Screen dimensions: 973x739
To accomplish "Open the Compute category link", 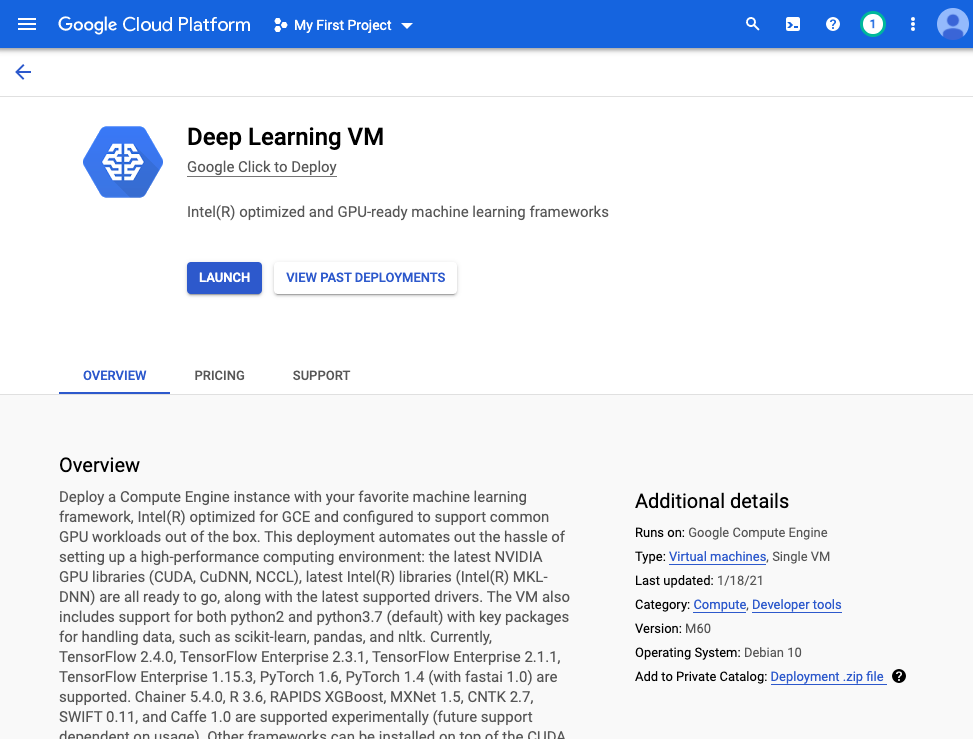I will (720, 604).
